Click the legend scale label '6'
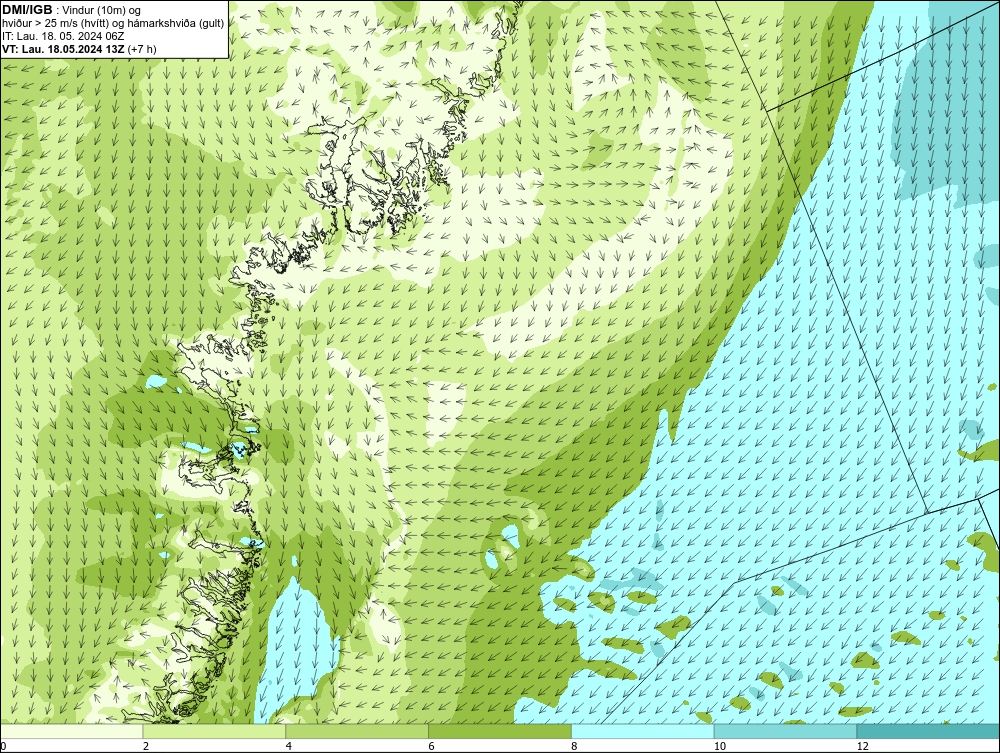1000x753 pixels. (x=432, y=746)
